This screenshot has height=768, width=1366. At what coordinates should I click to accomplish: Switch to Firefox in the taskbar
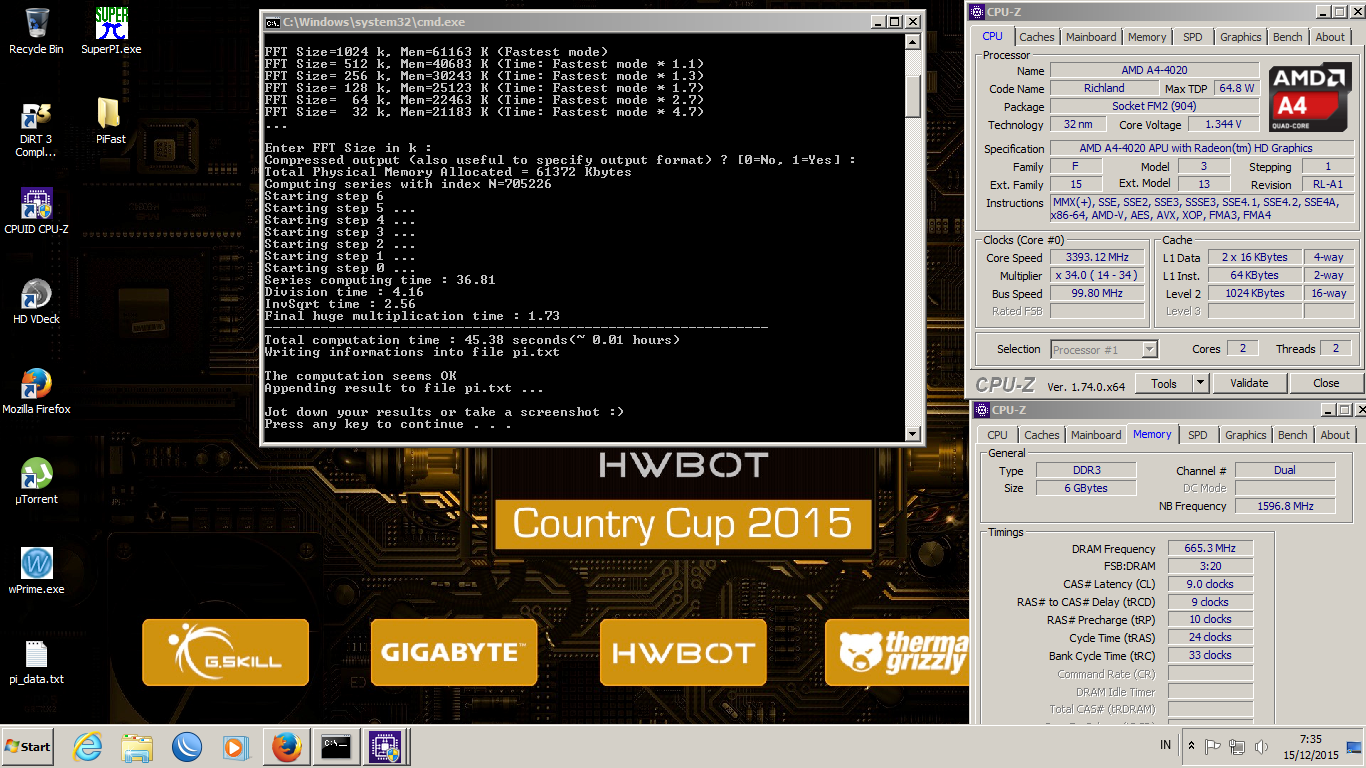[287, 747]
